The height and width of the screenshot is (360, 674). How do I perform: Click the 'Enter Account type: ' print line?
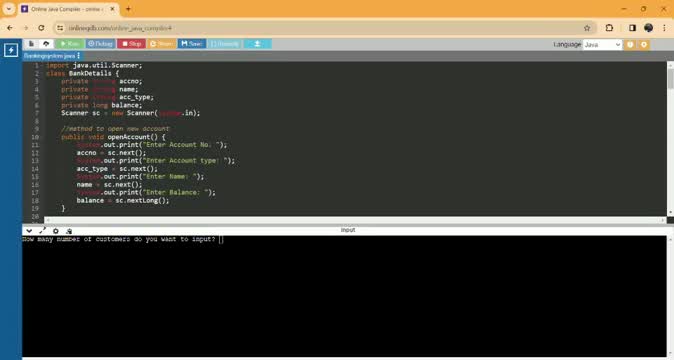156,161
